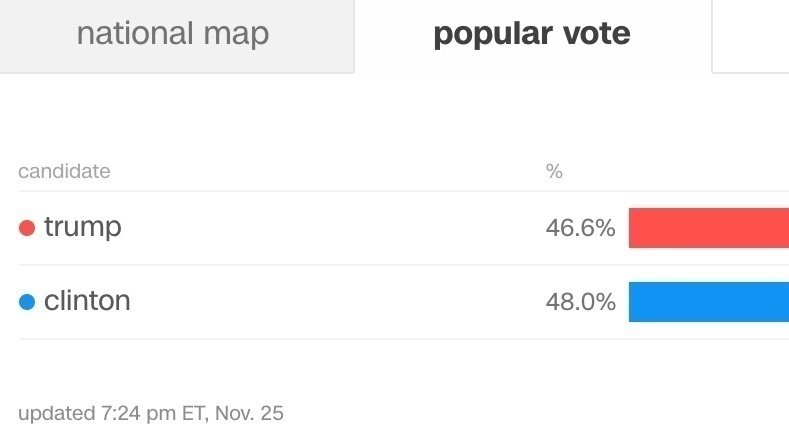
Task: Click the word 'map' in the national map tab
Action: [236, 34]
